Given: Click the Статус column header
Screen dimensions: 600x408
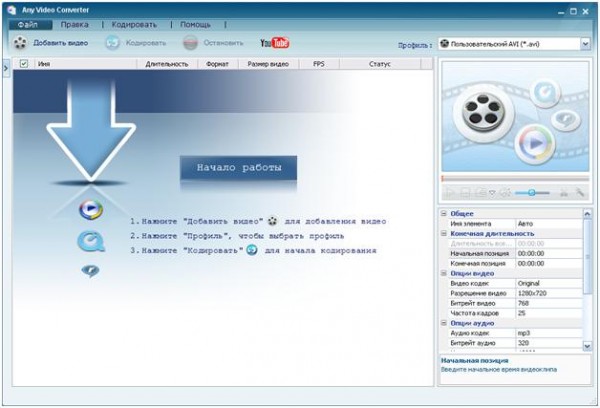Looking at the screenshot, I should [380, 64].
